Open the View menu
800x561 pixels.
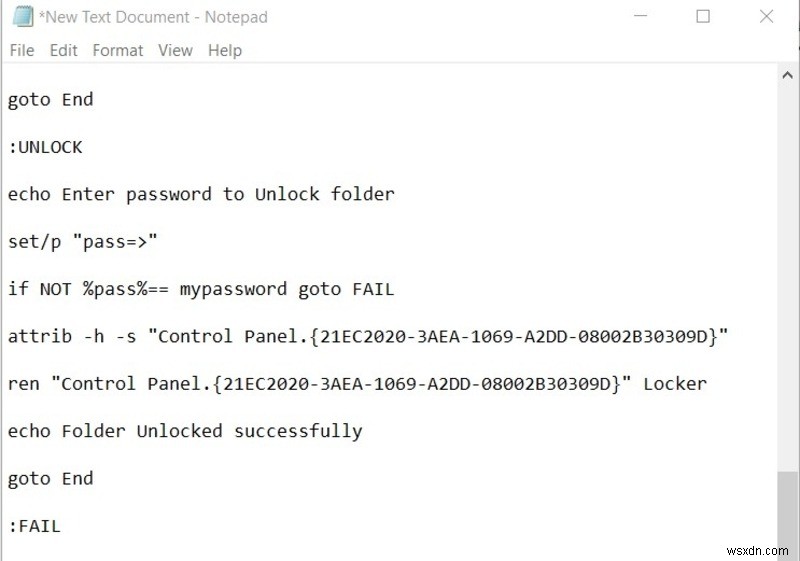point(175,50)
